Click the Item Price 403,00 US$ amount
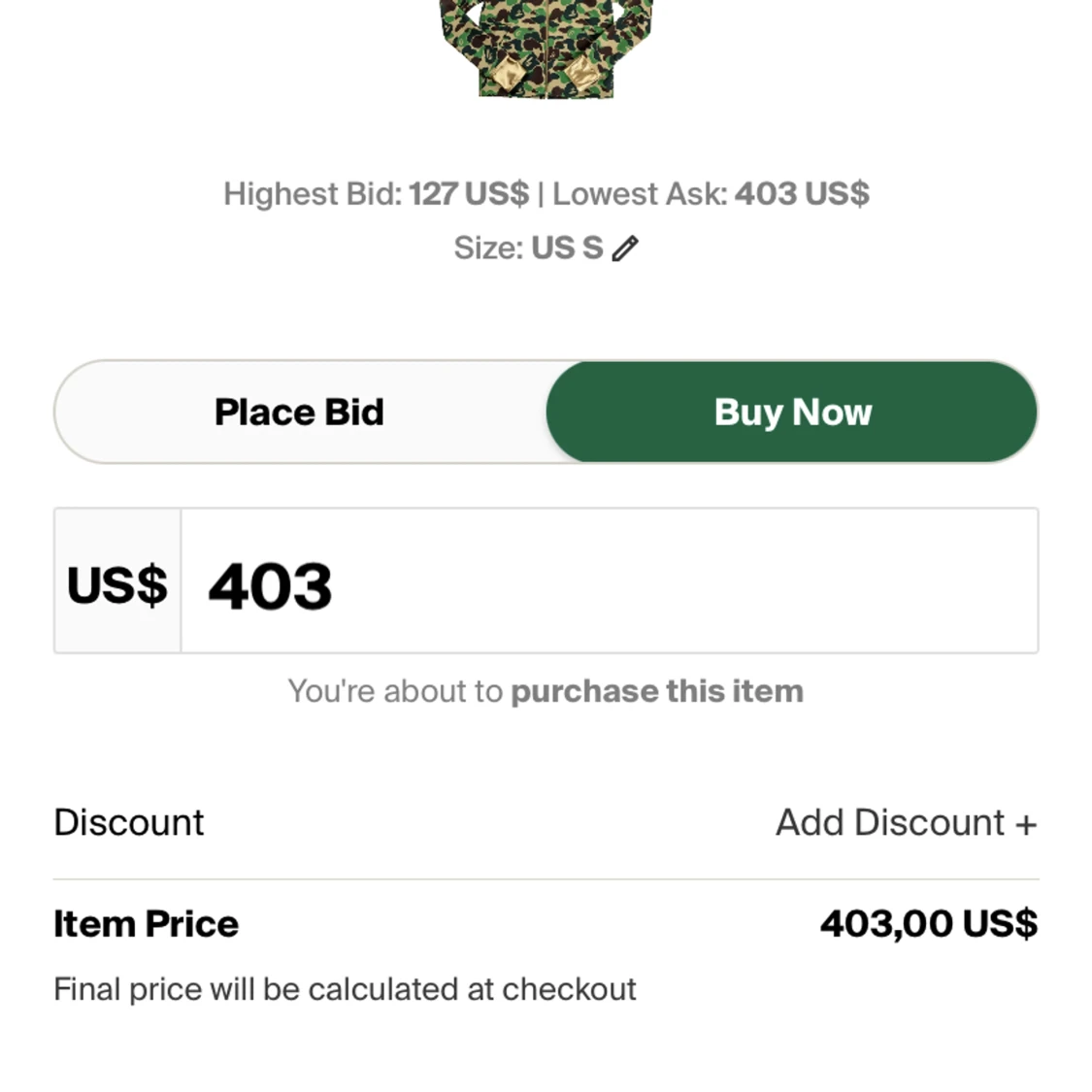The image size is (1092, 1092). click(929, 923)
